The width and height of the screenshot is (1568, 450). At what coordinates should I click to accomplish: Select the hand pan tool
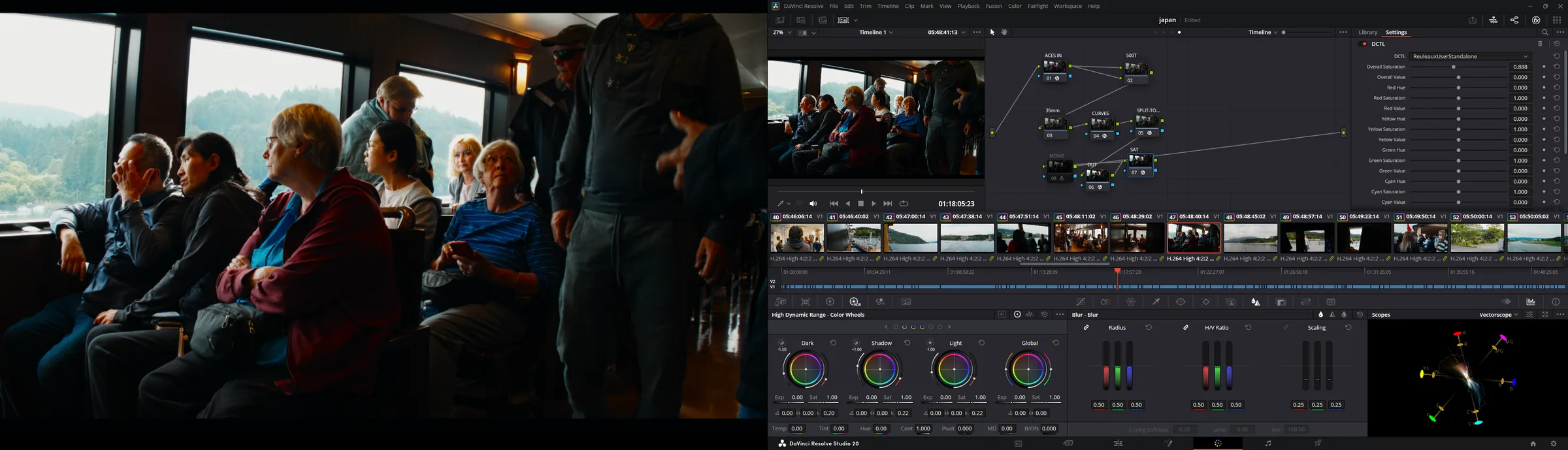[x=1005, y=32]
